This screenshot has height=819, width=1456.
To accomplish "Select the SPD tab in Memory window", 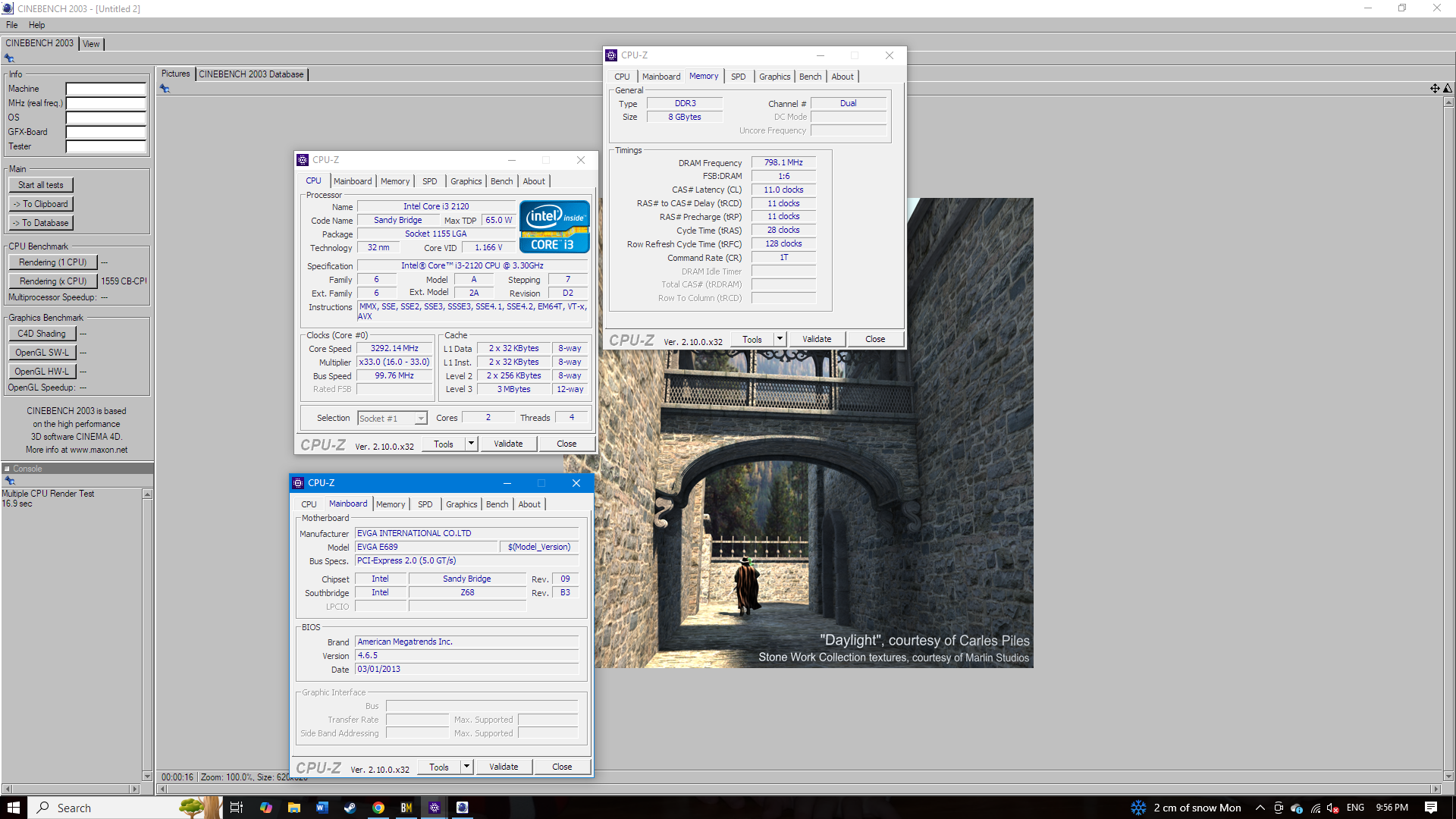I will click(x=738, y=77).
